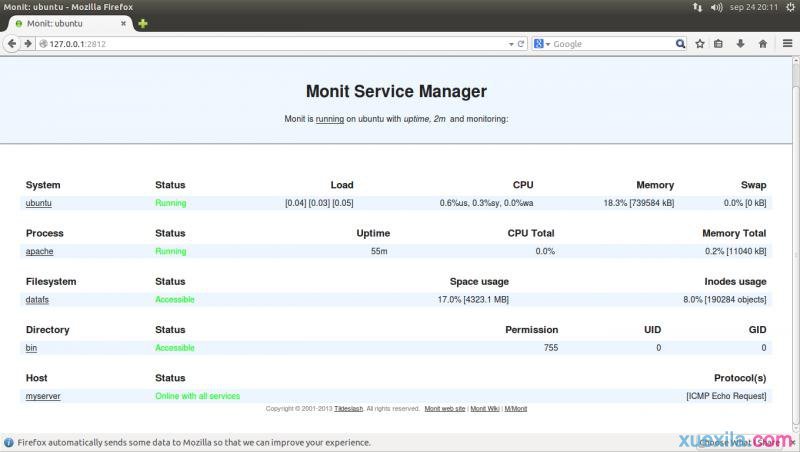Image resolution: width=800 pixels, height=452 pixels.
Task: Click the Protocol(s) column header
Action: pyautogui.click(x=740, y=378)
